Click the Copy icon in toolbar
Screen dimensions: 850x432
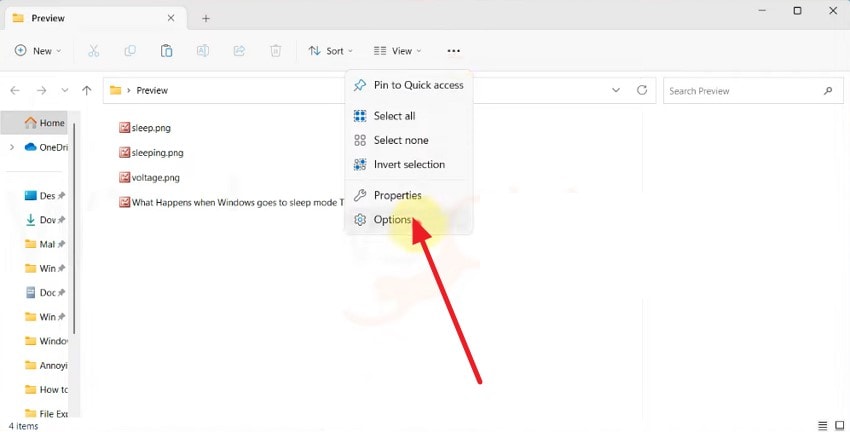click(x=130, y=51)
